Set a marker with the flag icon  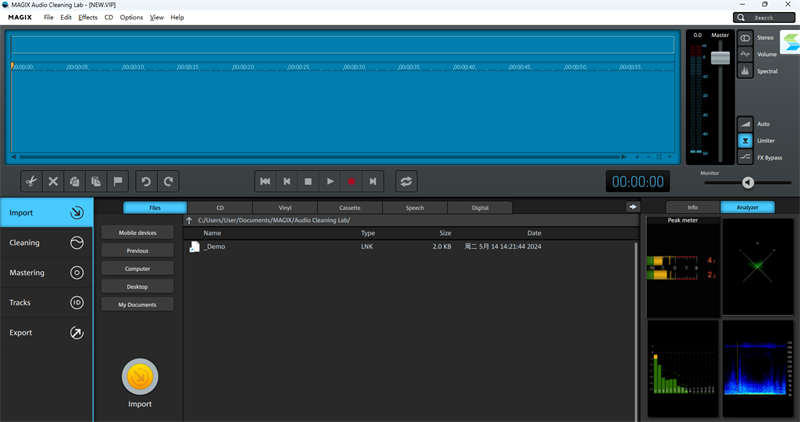[x=118, y=181]
